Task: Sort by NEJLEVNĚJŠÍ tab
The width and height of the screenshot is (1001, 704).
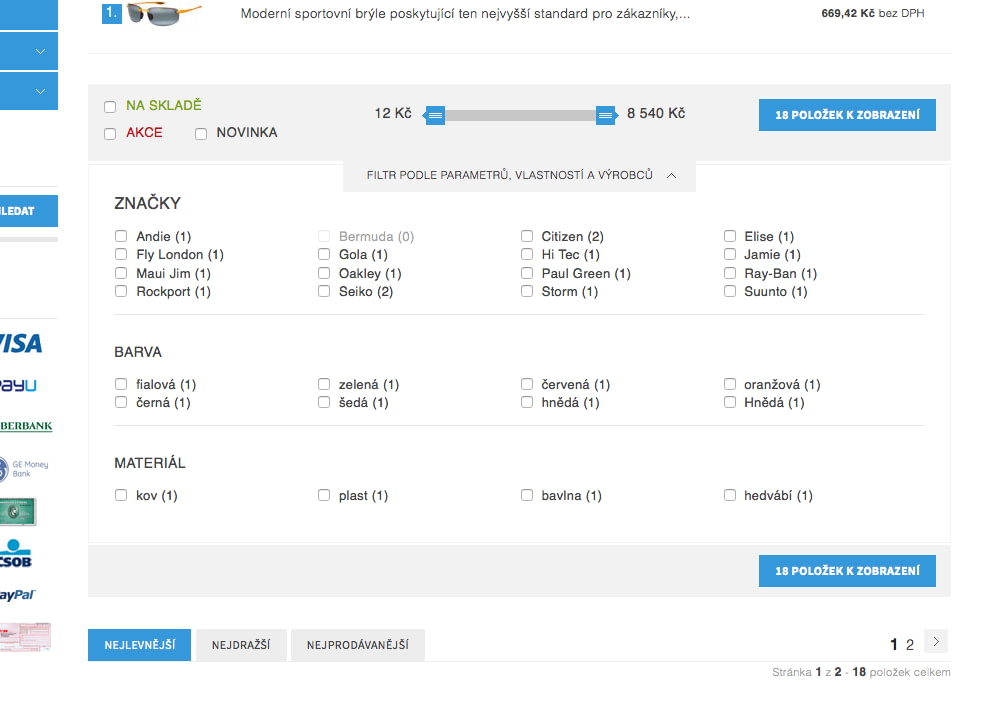Action: (x=139, y=645)
